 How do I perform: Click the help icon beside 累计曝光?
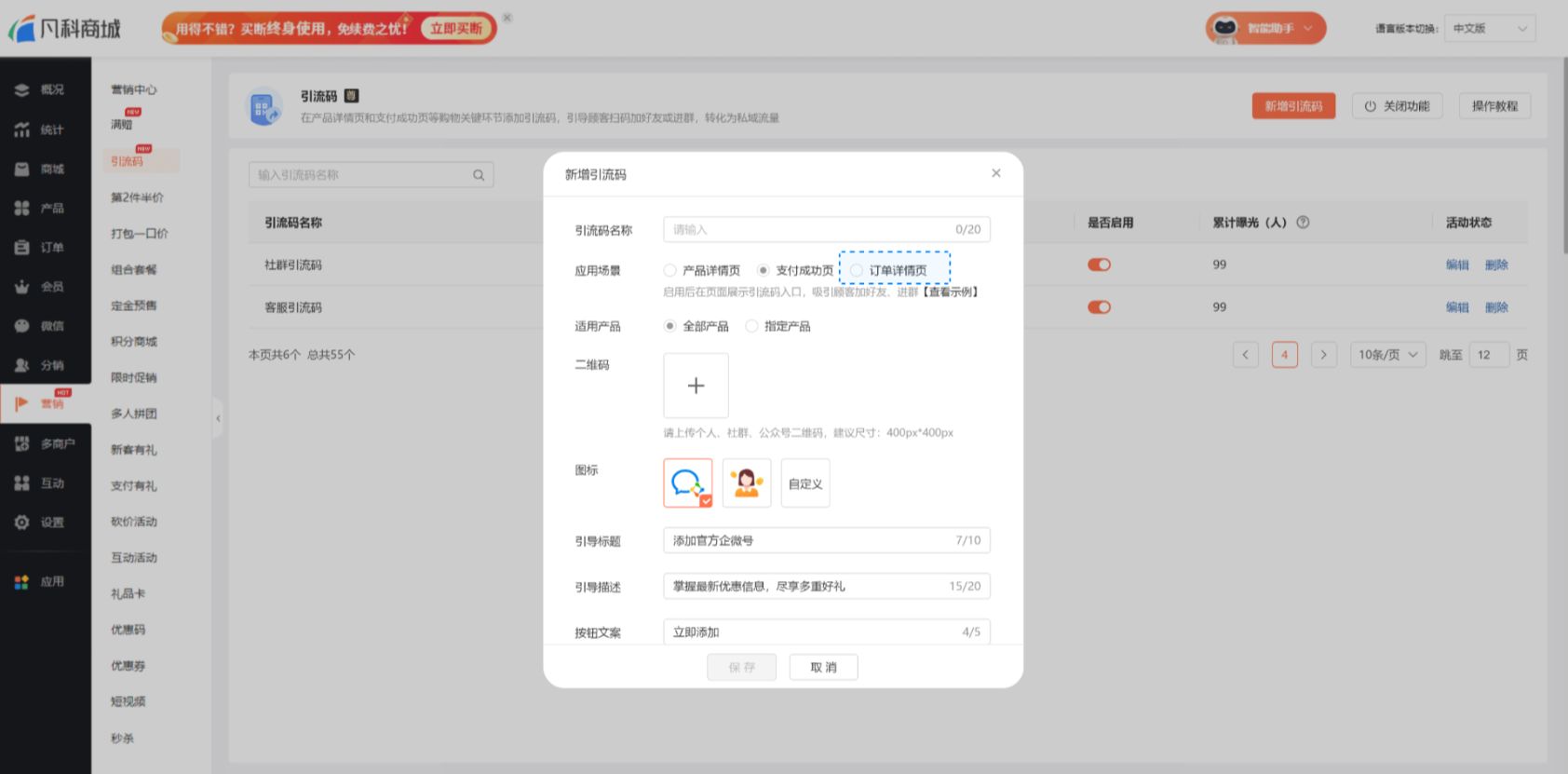(x=1303, y=223)
